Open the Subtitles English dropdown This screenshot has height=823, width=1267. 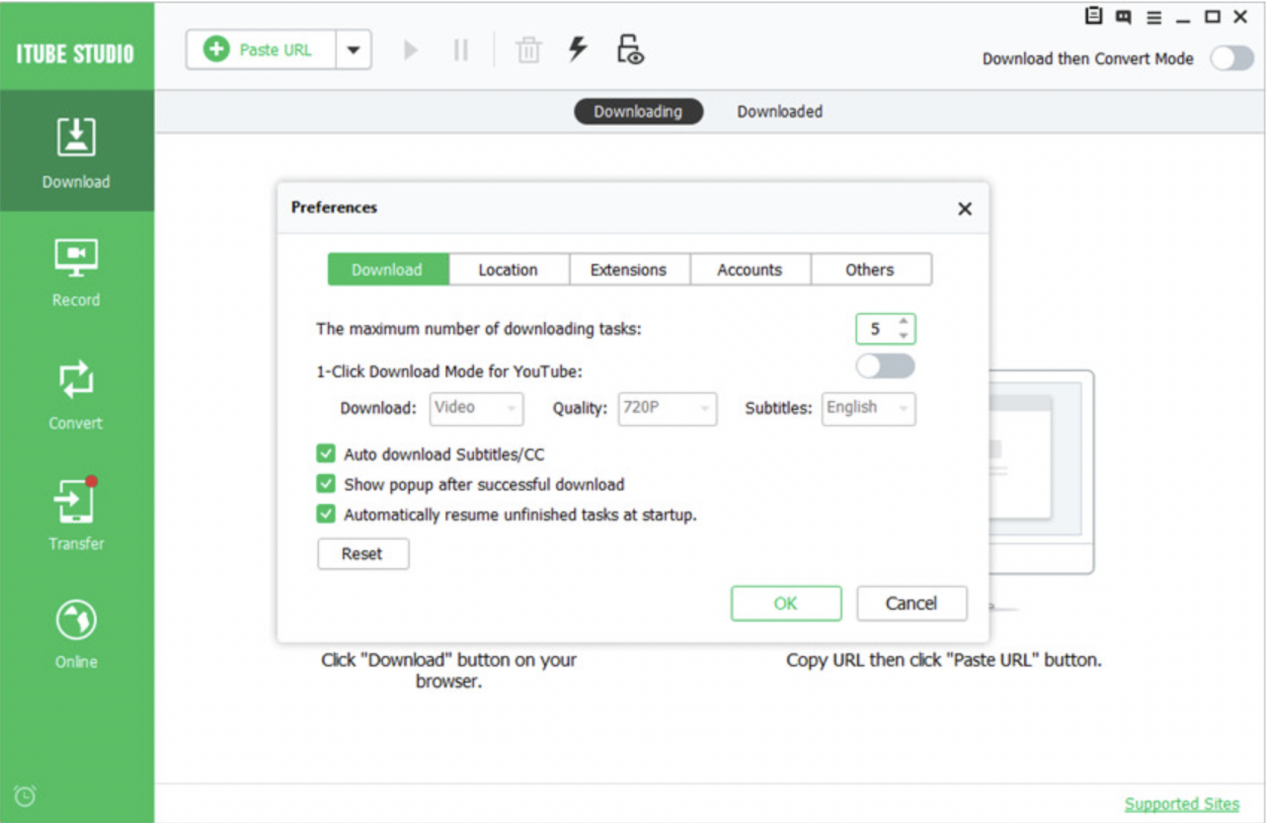point(868,408)
